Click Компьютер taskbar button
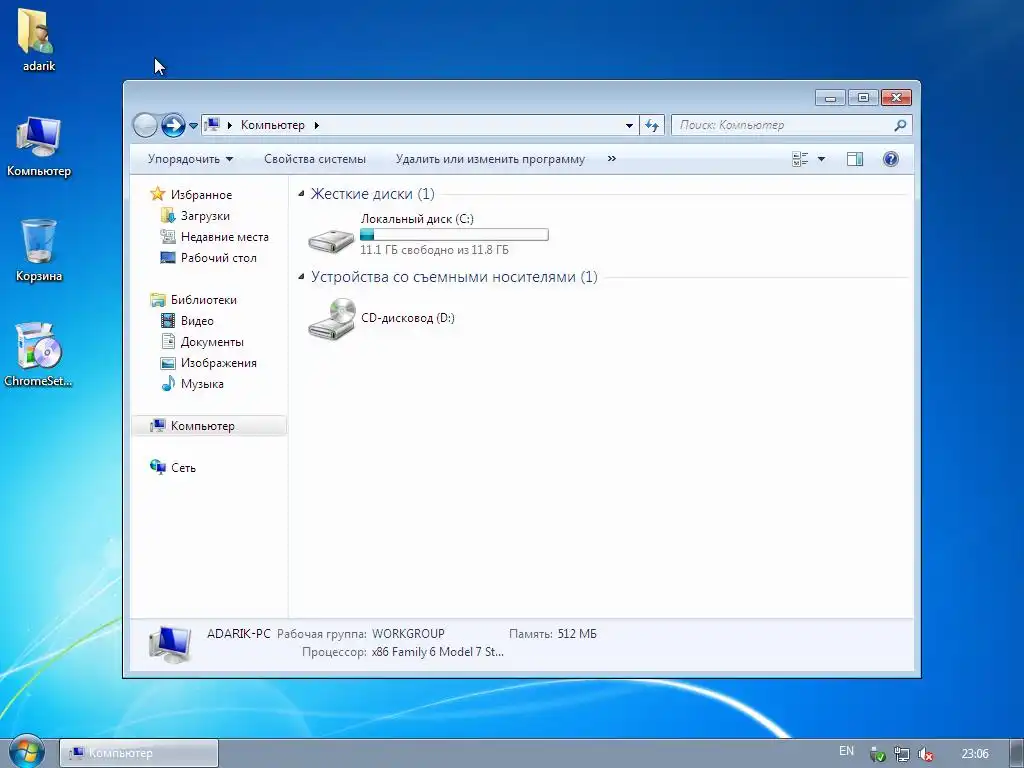1024x768 pixels. coord(139,753)
